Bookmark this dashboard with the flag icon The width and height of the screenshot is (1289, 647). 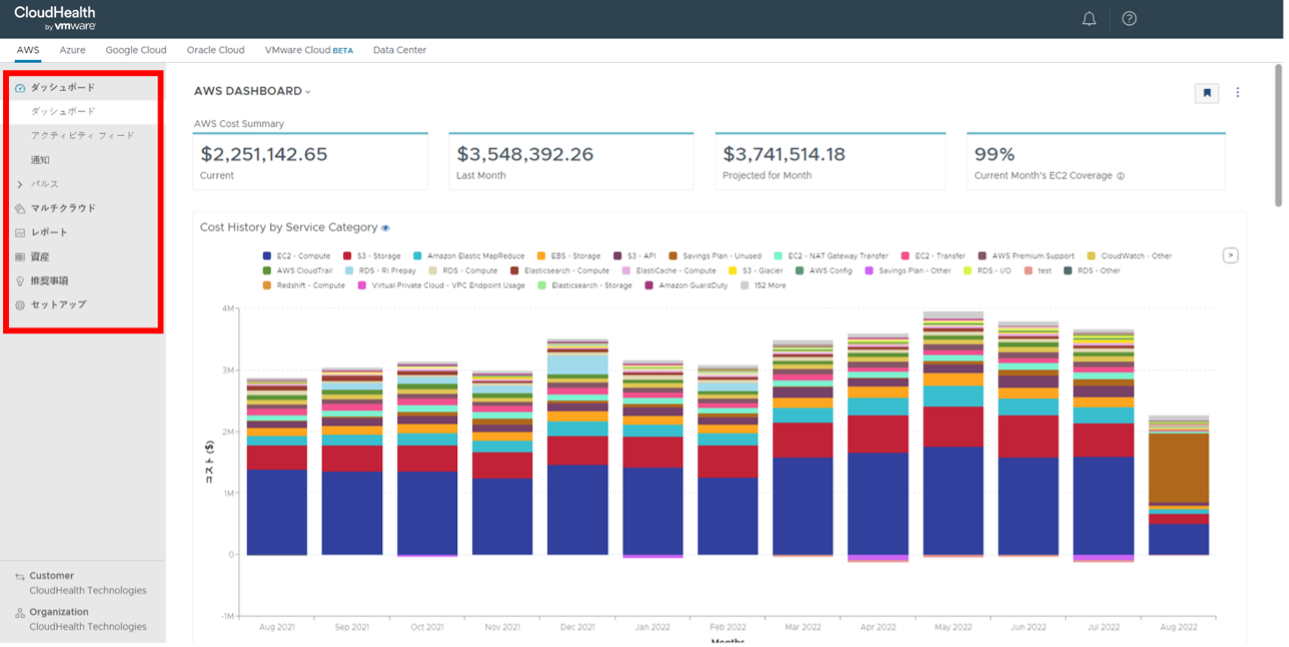(x=1207, y=93)
